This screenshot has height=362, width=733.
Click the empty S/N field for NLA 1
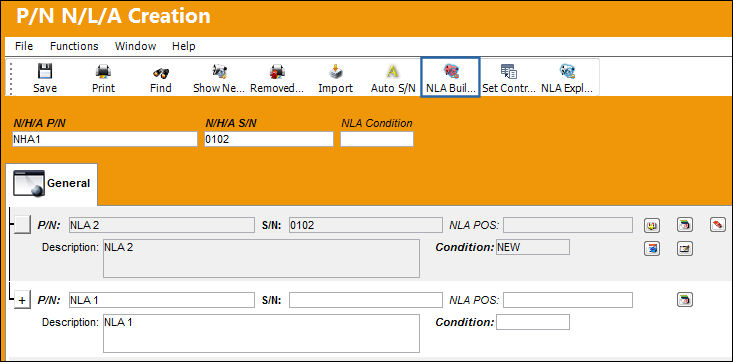coord(366,300)
